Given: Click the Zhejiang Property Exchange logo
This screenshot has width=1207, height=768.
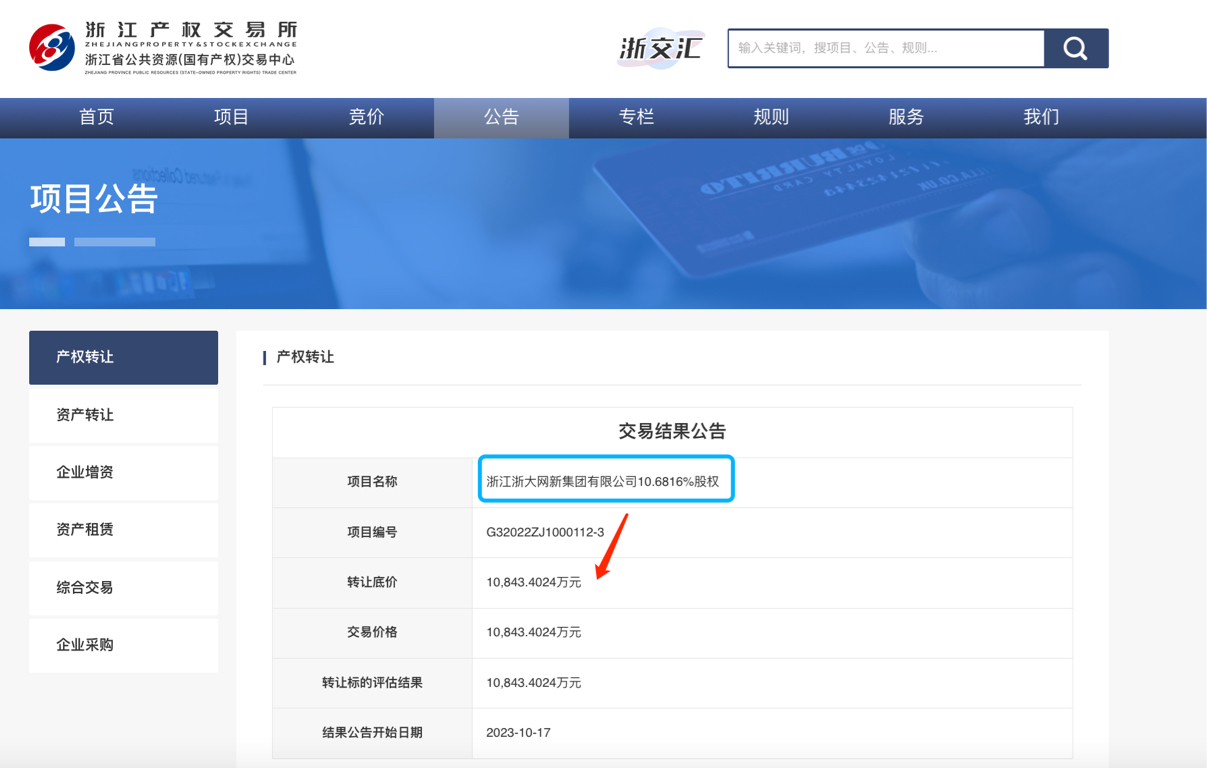Looking at the screenshot, I should click(x=163, y=47).
